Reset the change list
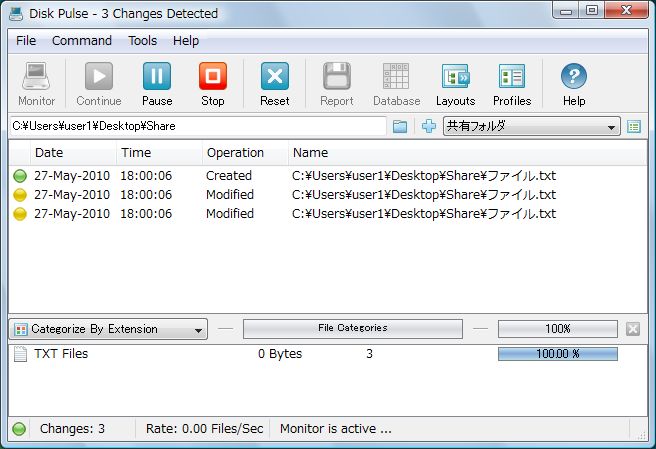This screenshot has height=449, width=656. click(x=275, y=76)
